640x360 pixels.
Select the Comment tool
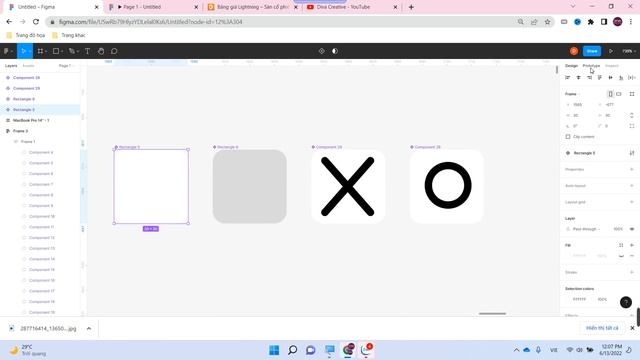coord(114,51)
